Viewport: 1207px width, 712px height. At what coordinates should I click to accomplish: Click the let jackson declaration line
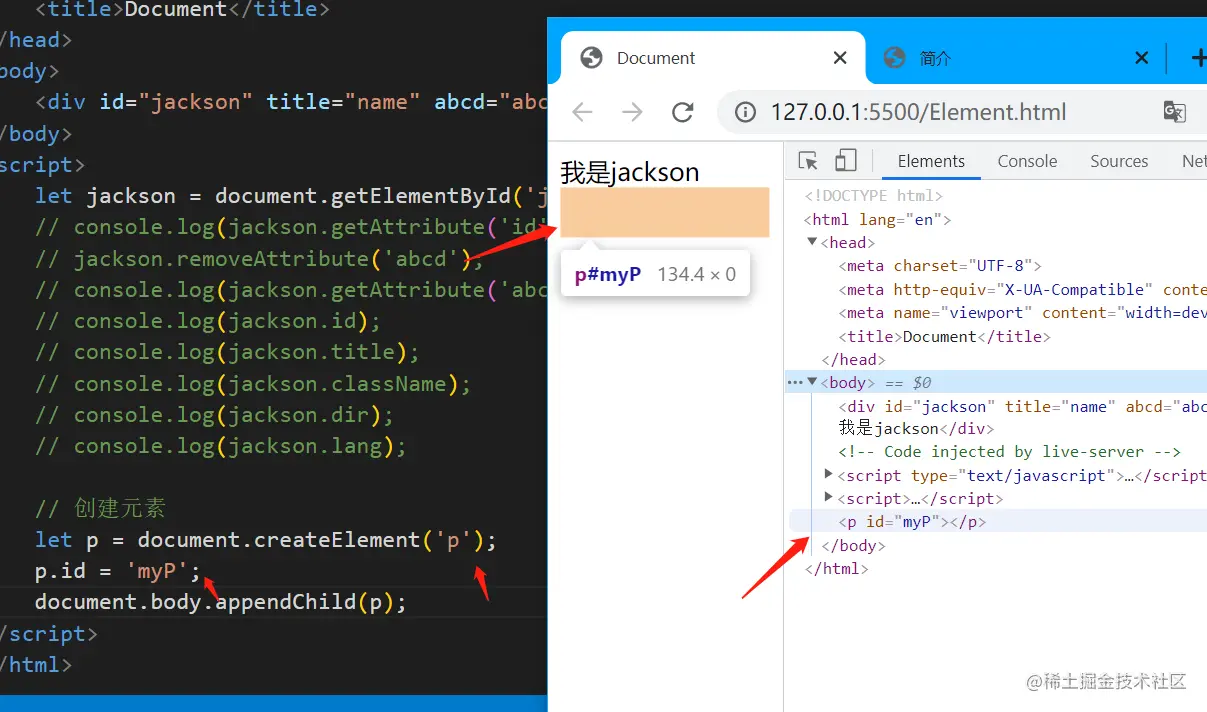click(x=291, y=196)
